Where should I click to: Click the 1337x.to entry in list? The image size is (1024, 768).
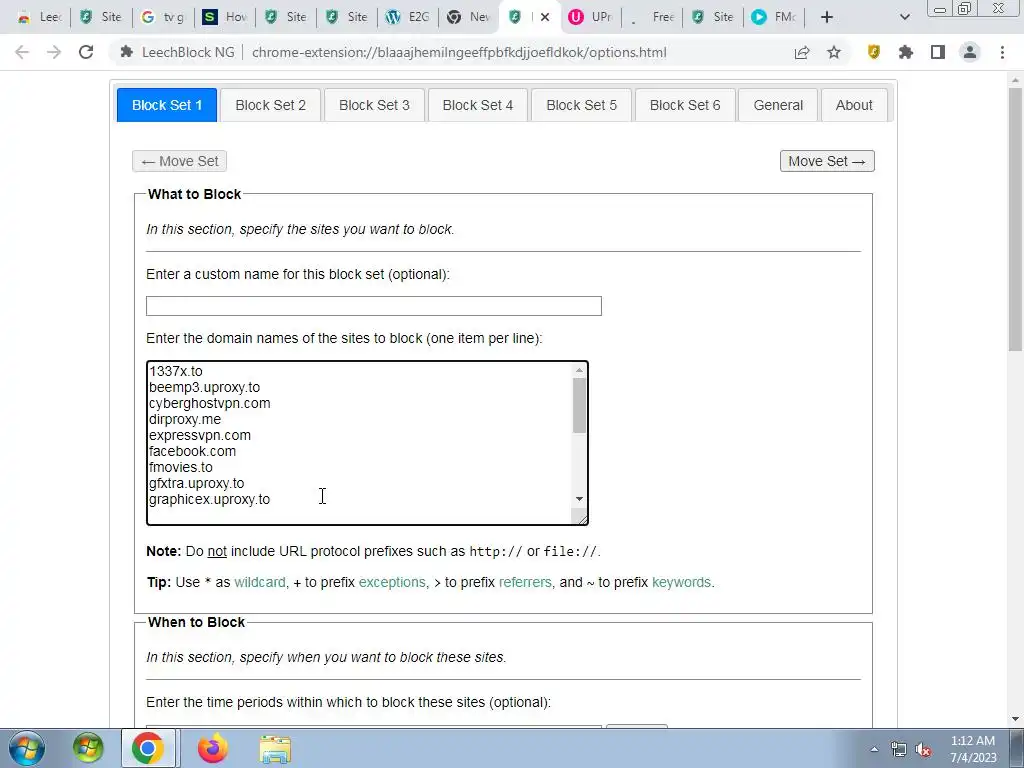click(x=176, y=371)
